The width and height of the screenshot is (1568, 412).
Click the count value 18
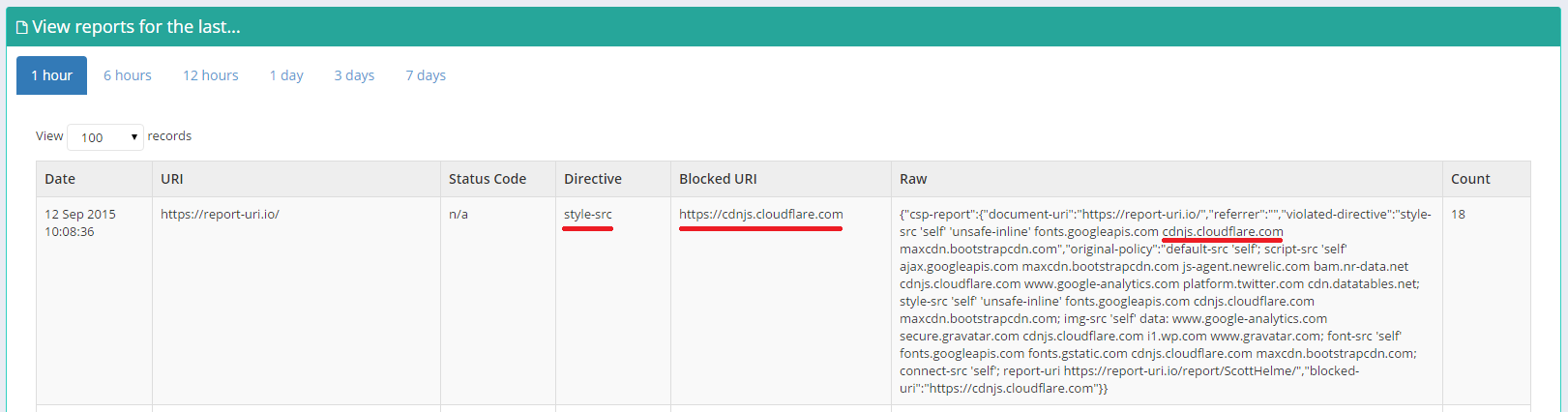[x=1458, y=214]
